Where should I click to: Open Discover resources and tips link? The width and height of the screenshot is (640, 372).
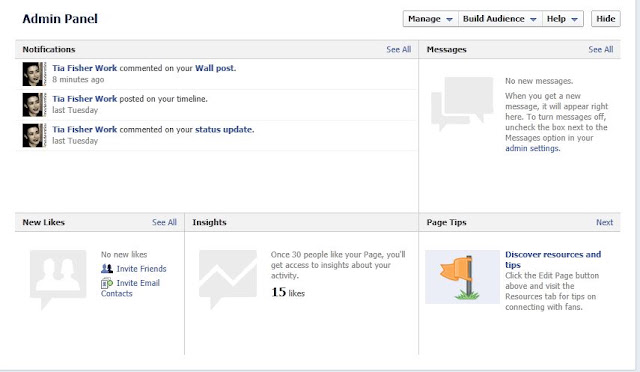[553, 260]
